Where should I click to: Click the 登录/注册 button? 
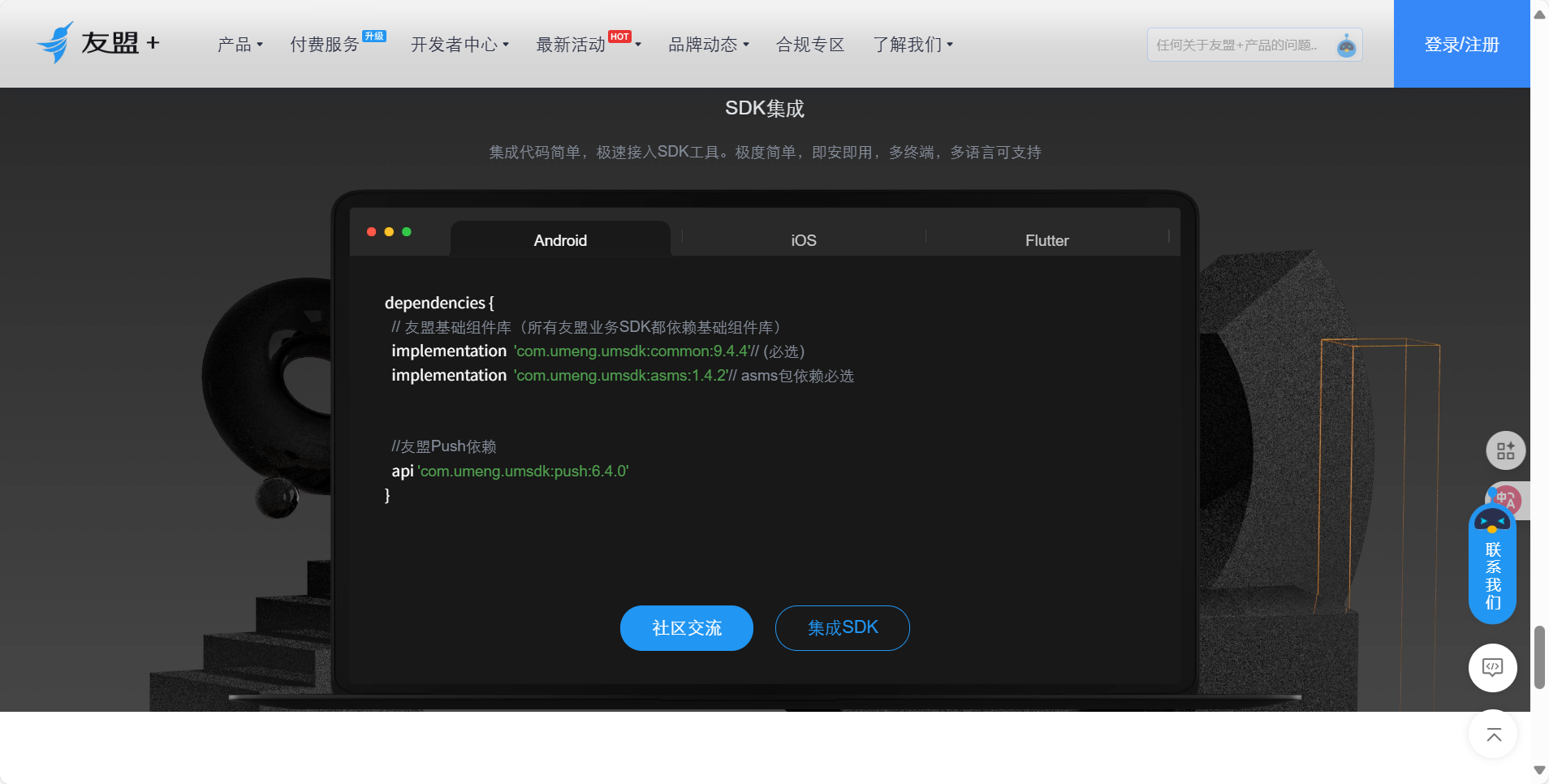click(x=1462, y=44)
